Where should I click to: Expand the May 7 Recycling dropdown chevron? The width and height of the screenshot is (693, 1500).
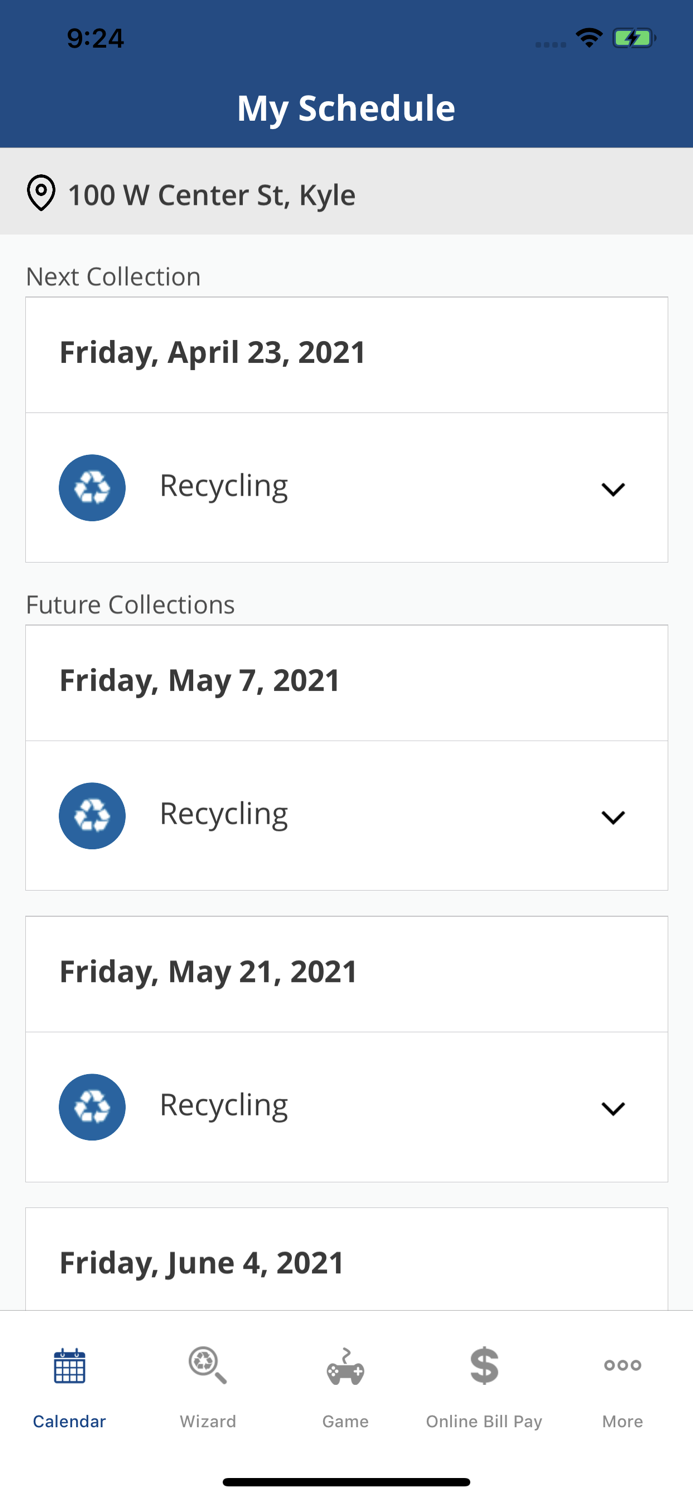(x=613, y=817)
